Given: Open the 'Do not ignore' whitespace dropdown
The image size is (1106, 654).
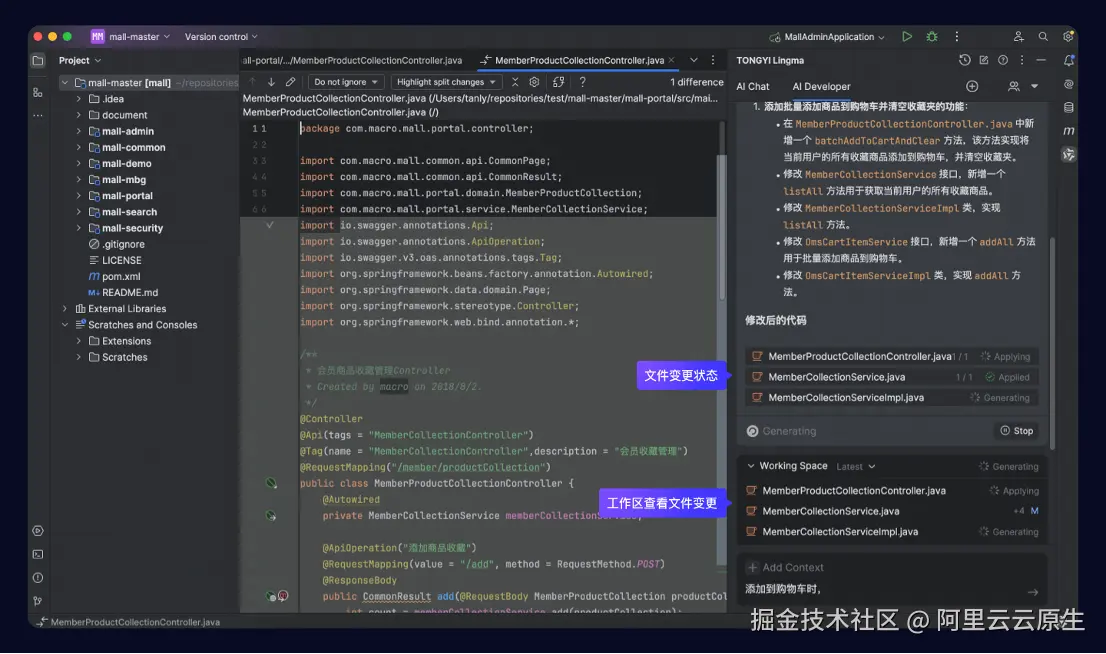Looking at the screenshot, I should coord(346,83).
